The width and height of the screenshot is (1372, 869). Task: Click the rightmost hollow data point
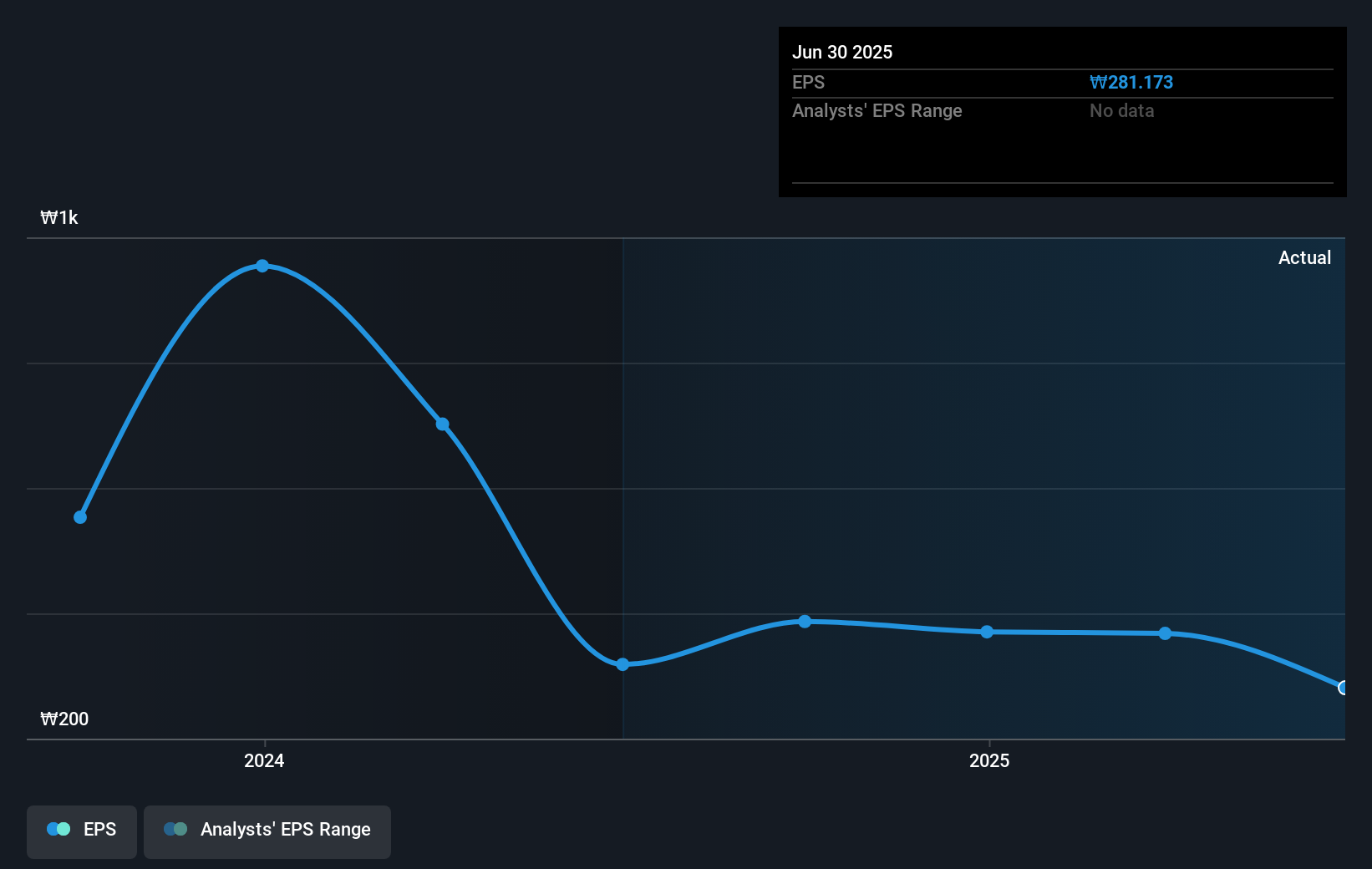coord(1343,688)
